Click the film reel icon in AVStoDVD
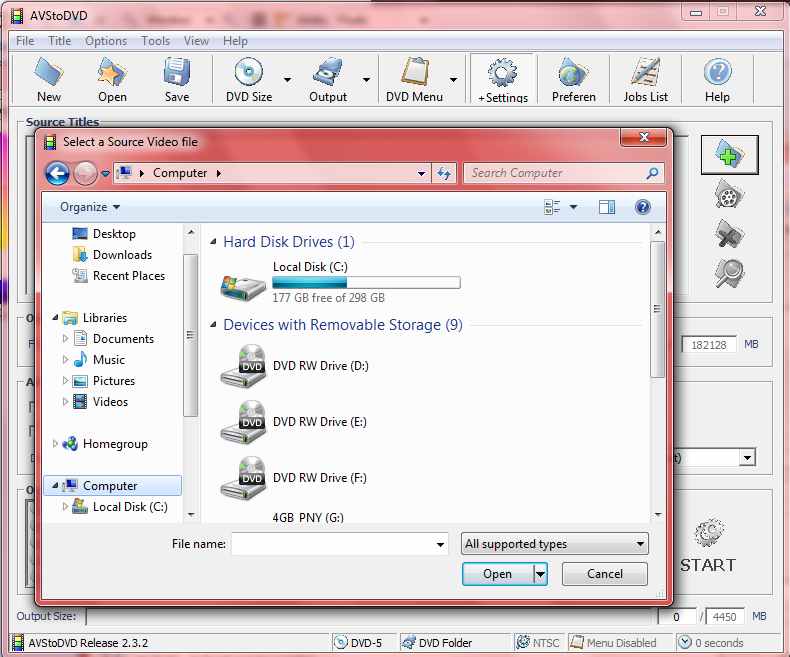Viewport: 790px width, 657px height. (x=729, y=194)
